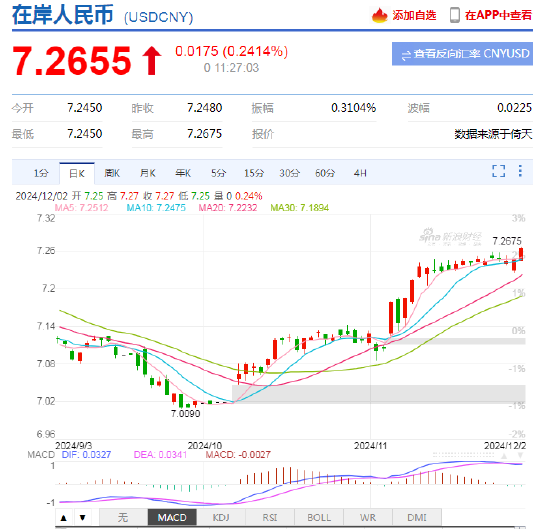The width and height of the screenshot is (550, 529).
Task: Enable the KDJ indicator
Action: (x=221, y=517)
